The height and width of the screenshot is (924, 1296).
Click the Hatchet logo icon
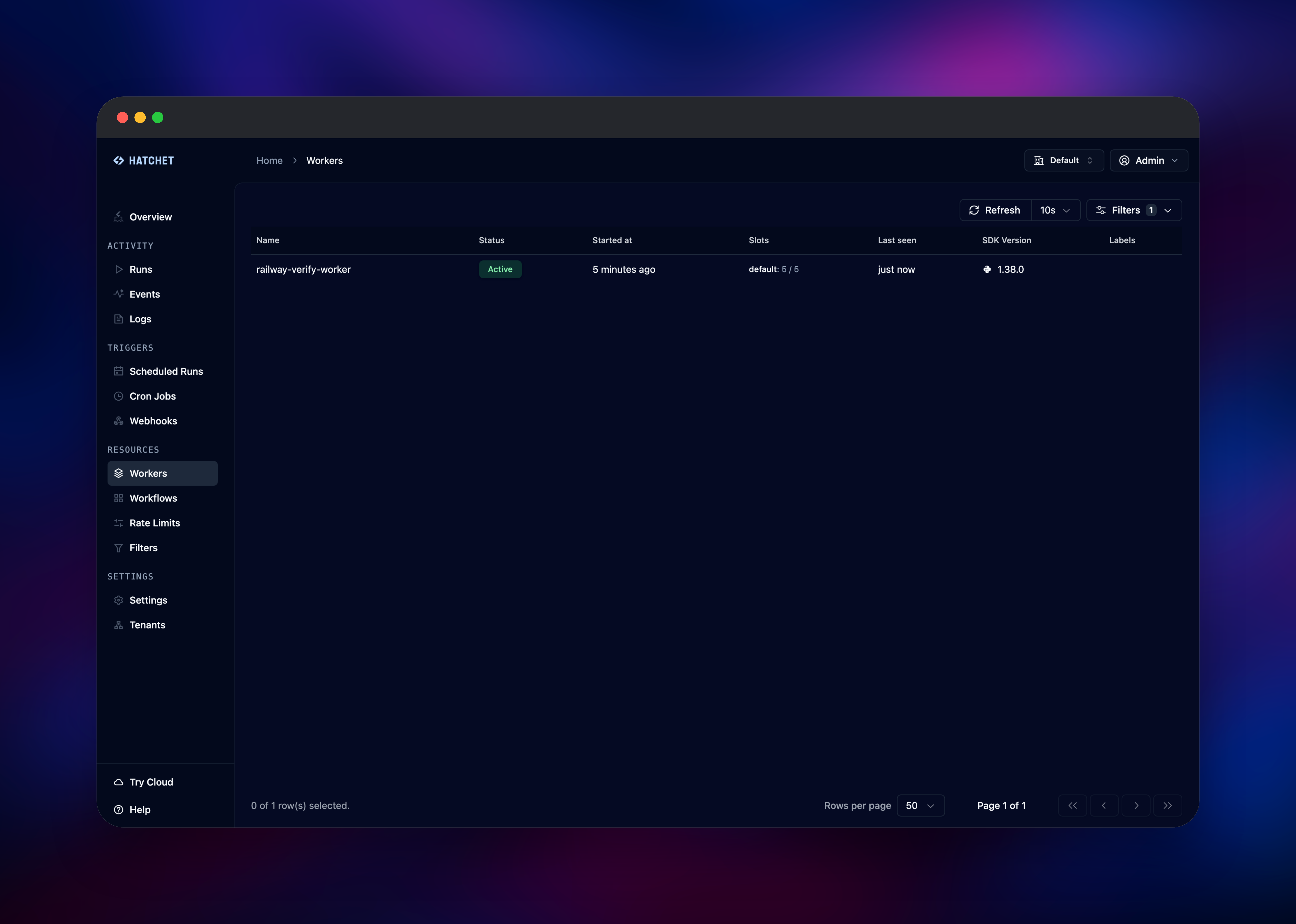click(118, 160)
